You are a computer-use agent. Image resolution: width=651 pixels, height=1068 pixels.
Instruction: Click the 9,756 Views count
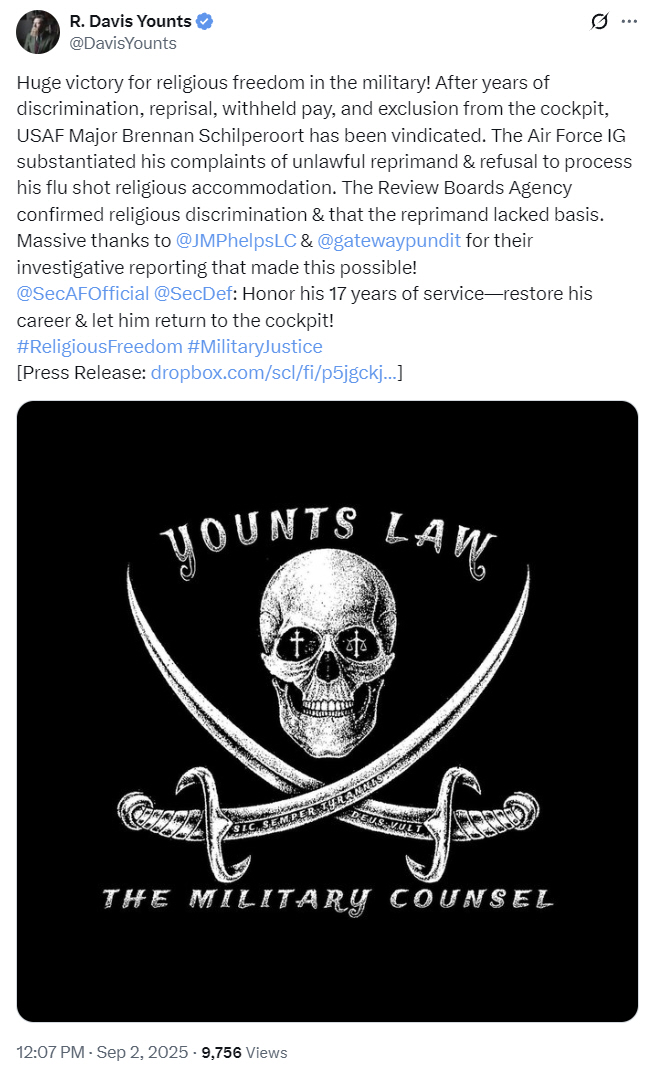(x=244, y=1052)
